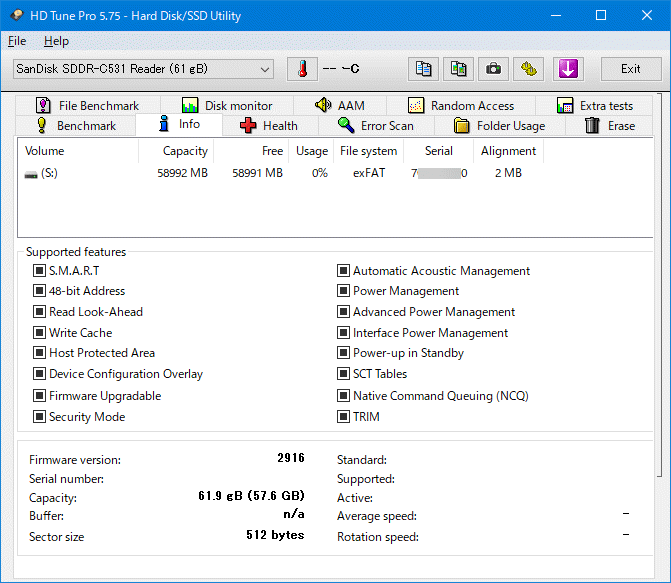Image resolution: width=671 pixels, height=583 pixels.
Task: Open the SanDisk drive selection dropdown
Action: pos(143,69)
